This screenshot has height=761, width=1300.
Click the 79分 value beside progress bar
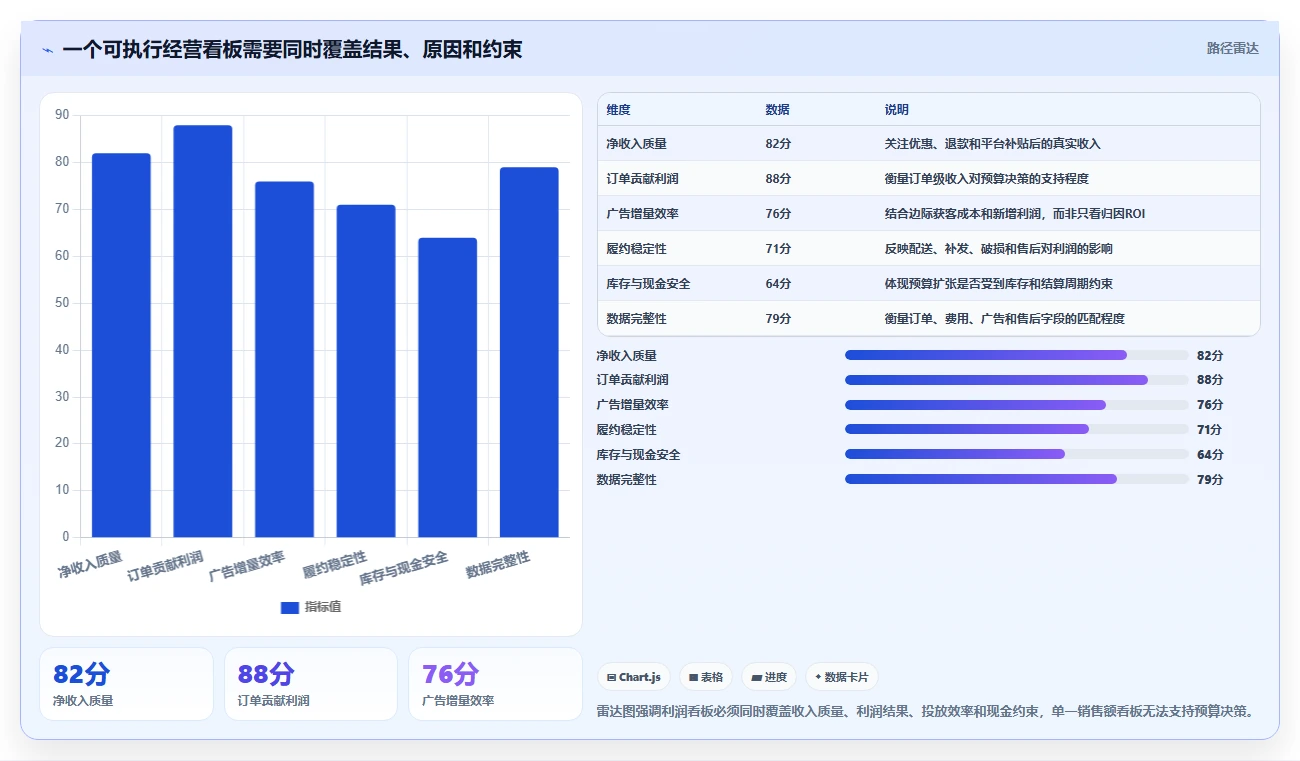coord(1210,480)
